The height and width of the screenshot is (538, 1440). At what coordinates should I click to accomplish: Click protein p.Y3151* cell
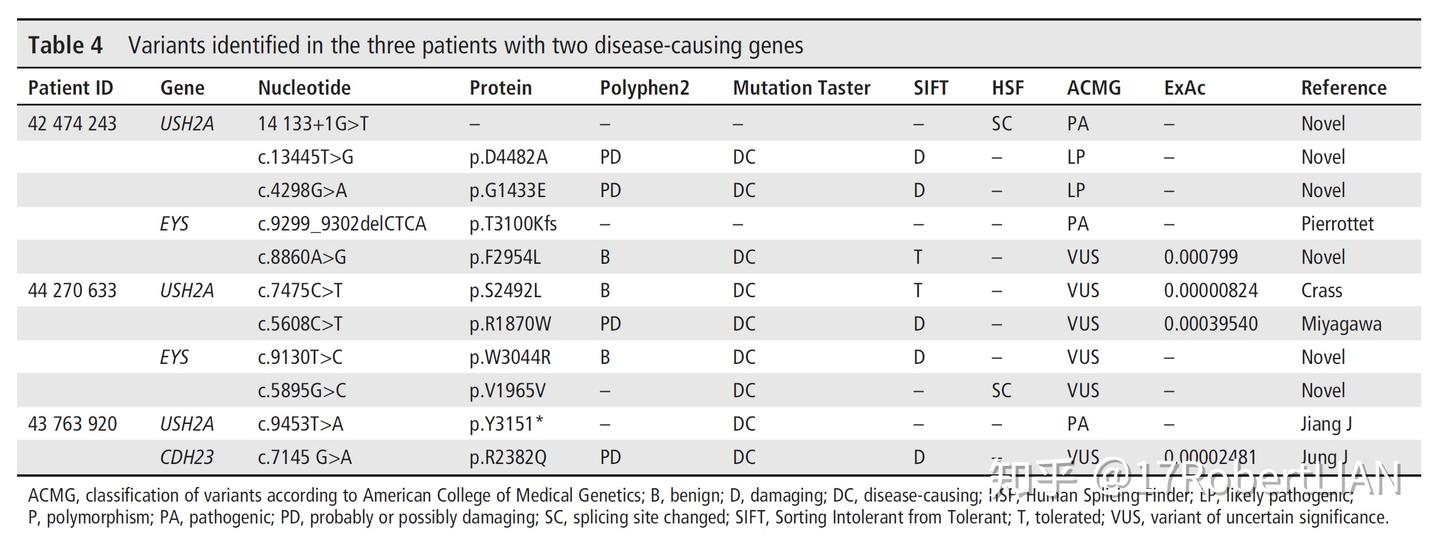click(506, 424)
